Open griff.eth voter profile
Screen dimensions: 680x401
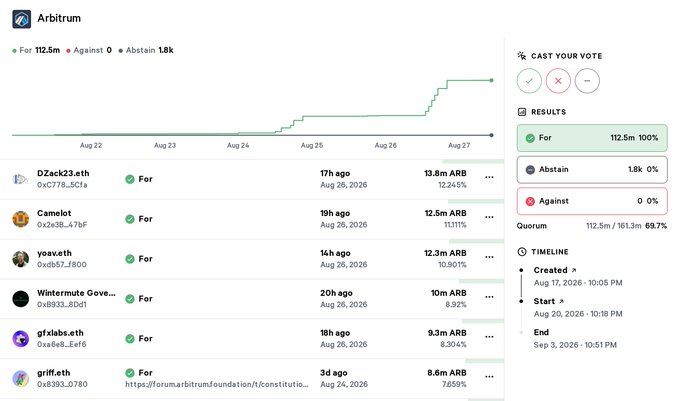click(54, 373)
